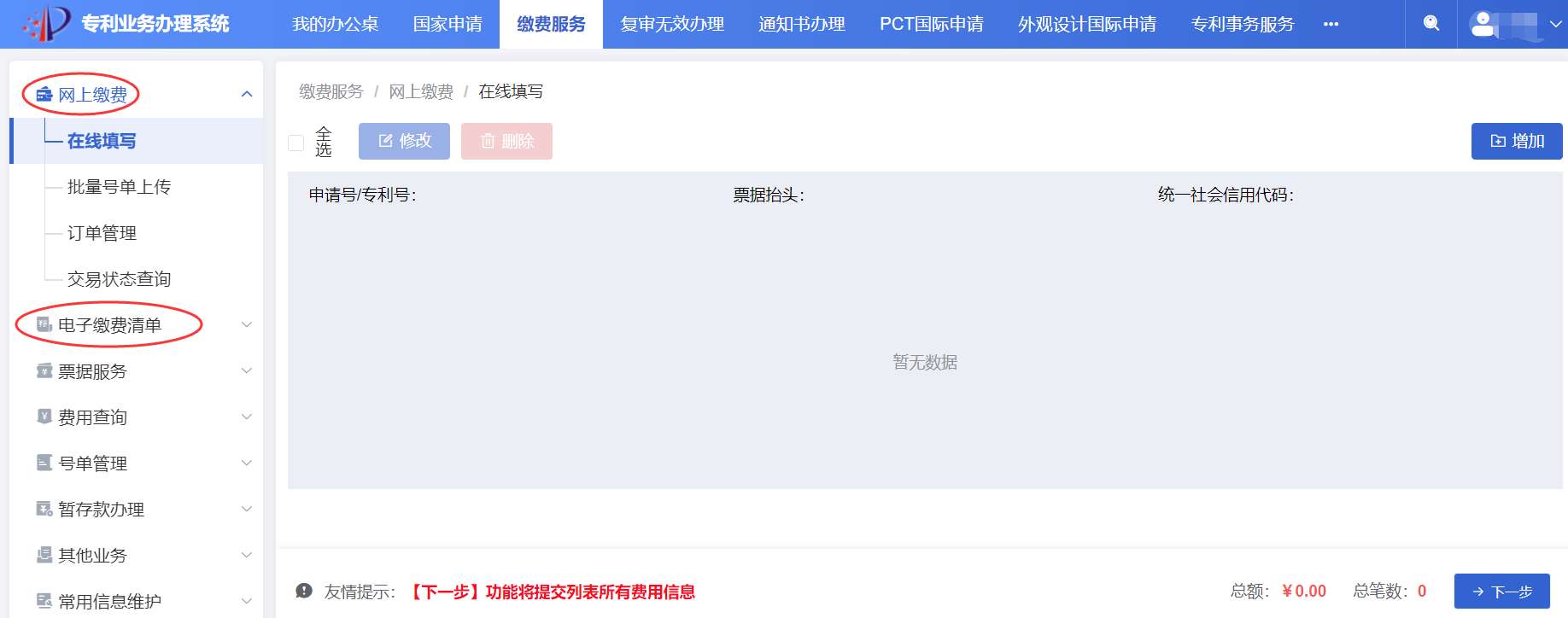This screenshot has height=618, width=1568.
Task: Click the 申请号/专利号 column header
Action: (363, 195)
